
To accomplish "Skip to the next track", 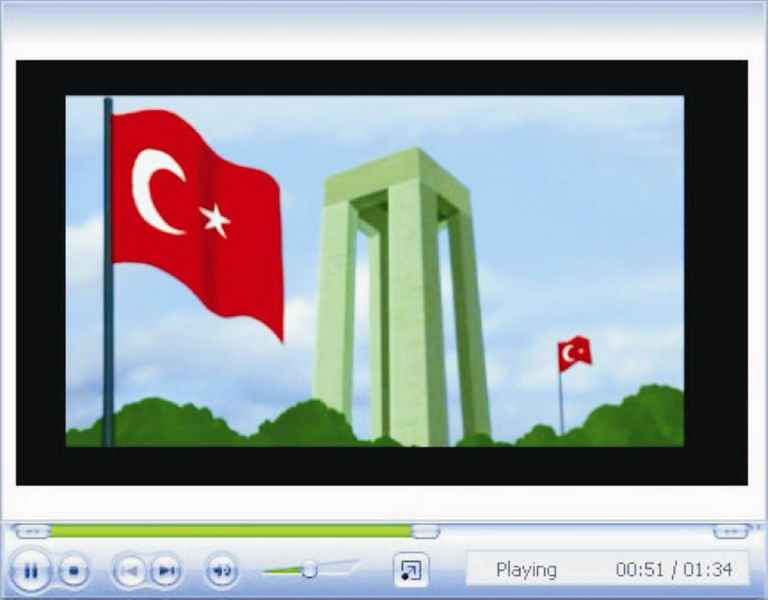I will pyautogui.click(x=166, y=571).
